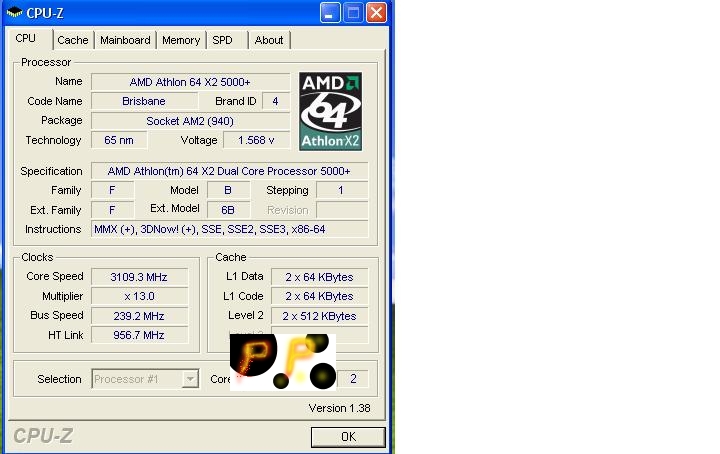Click the CPU-Z chip icon in title bar
720x454 pixels.
point(14,12)
